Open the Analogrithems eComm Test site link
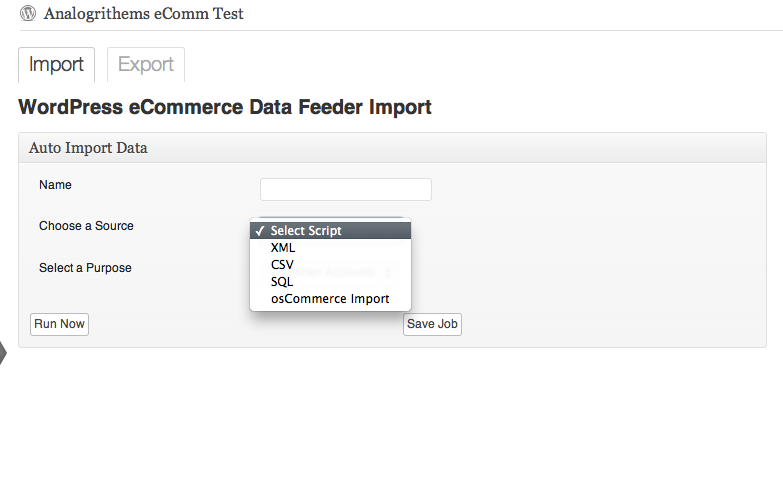This screenshot has width=783, height=486. (143, 14)
